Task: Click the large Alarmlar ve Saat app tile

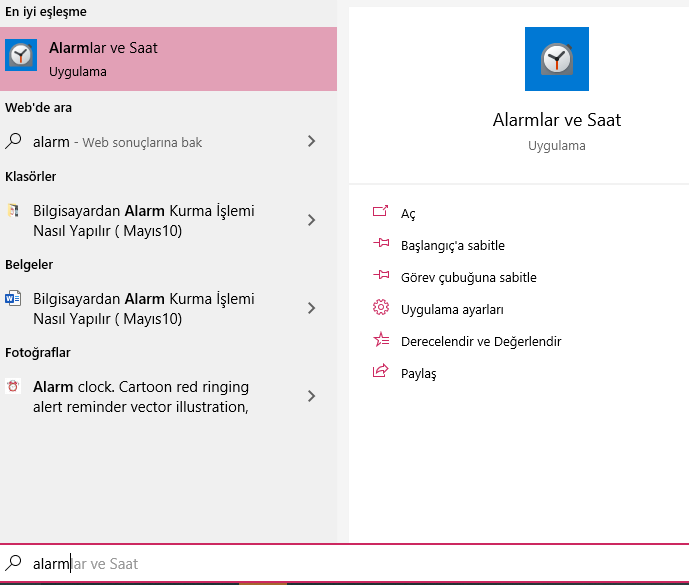Action: pyautogui.click(x=556, y=59)
